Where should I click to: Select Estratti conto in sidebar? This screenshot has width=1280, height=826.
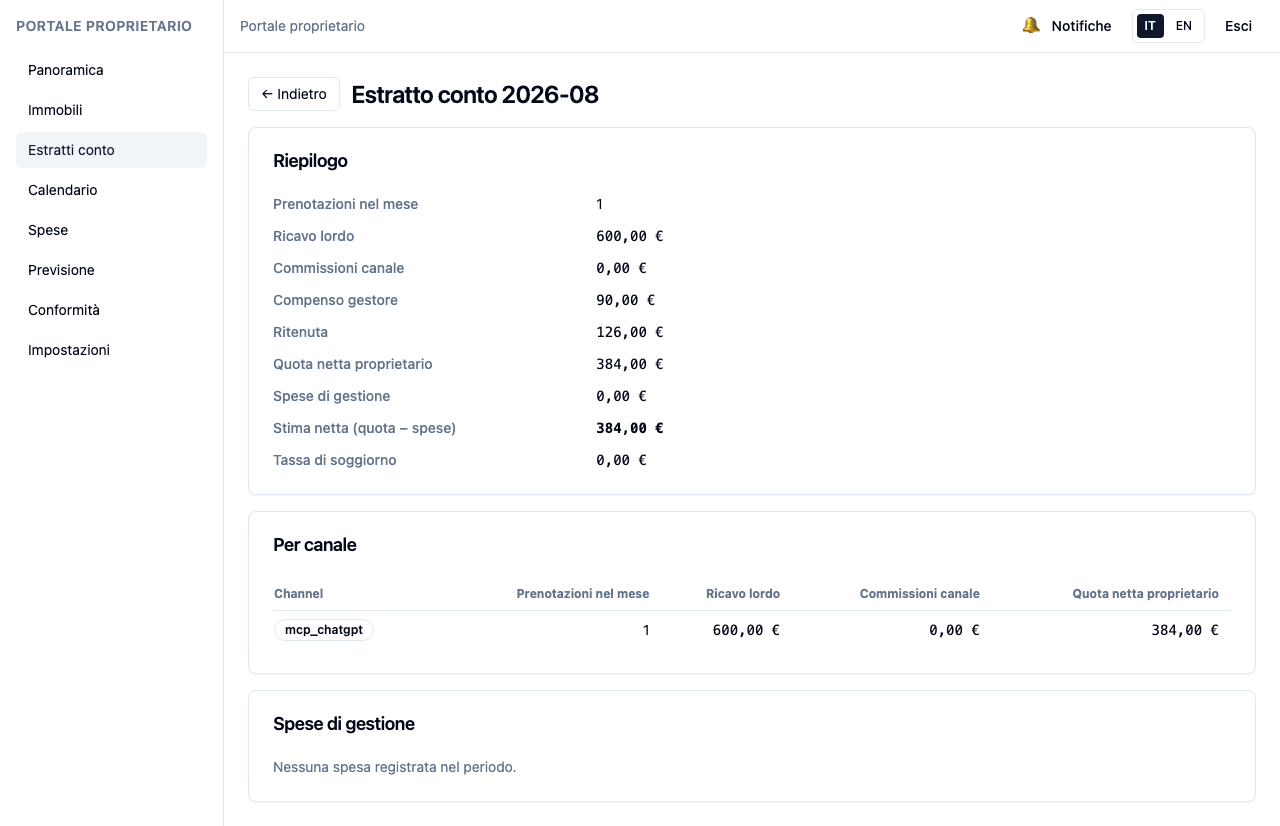(111, 150)
